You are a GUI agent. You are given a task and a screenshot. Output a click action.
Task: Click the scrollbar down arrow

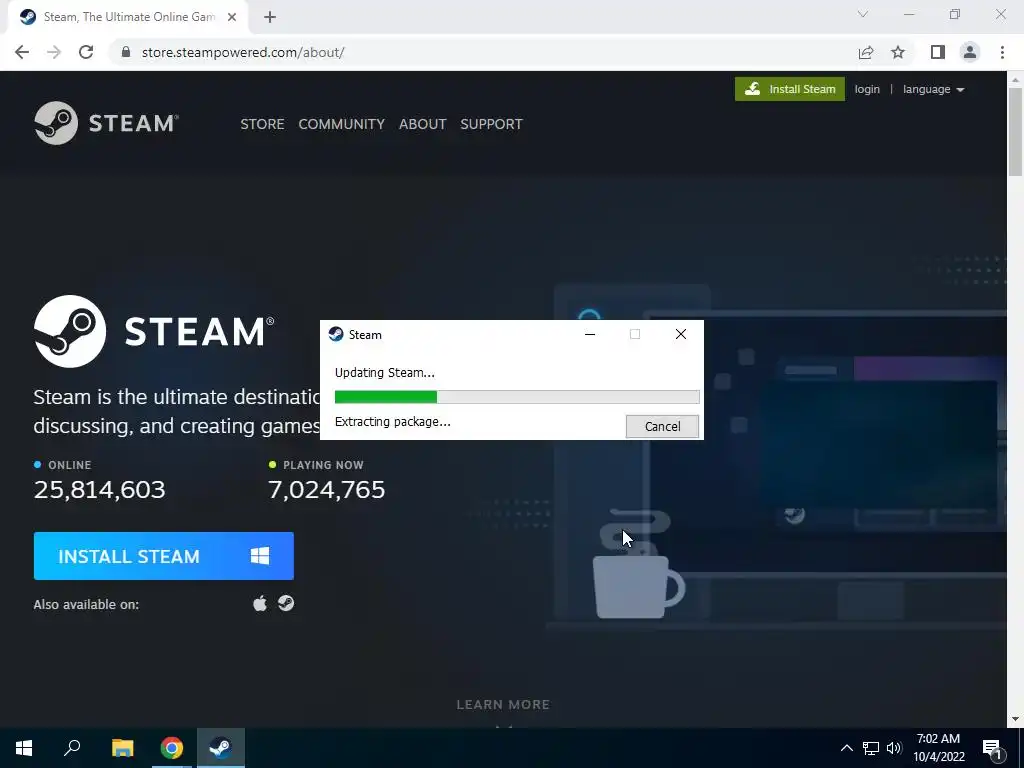coord(1015,720)
